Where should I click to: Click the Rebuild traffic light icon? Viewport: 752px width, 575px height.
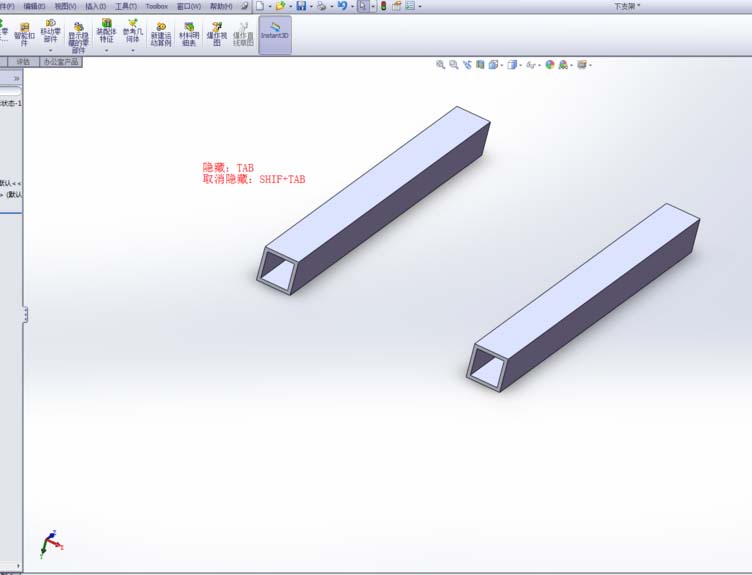click(x=383, y=6)
